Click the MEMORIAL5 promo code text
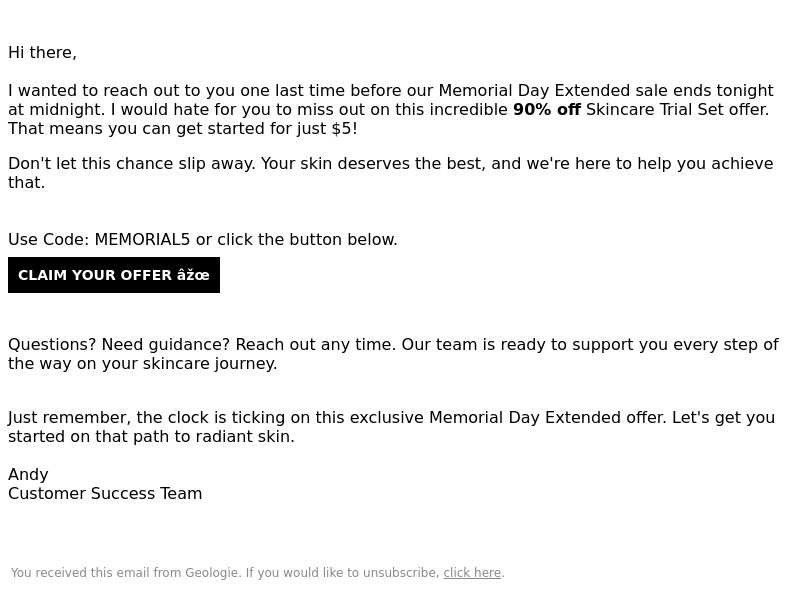This screenshot has height=600, width=800. pyautogui.click(x=142, y=240)
